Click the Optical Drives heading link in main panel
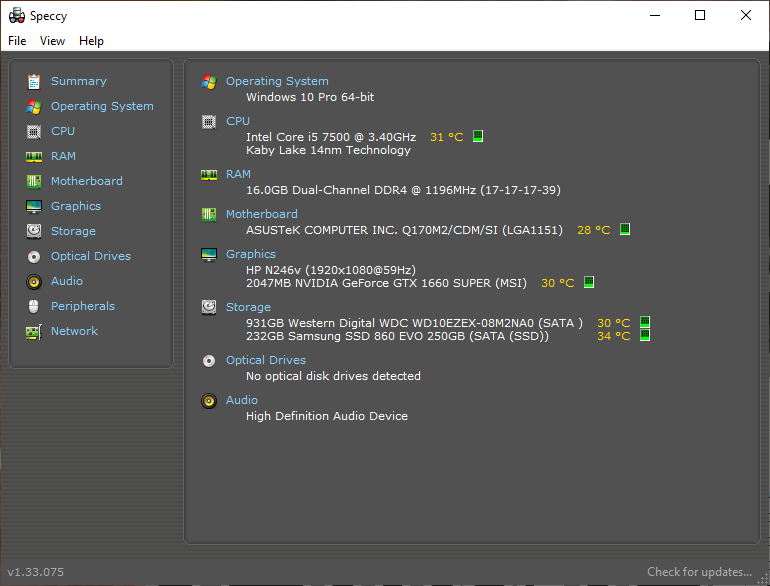The height and width of the screenshot is (586, 770). [266, 360]
